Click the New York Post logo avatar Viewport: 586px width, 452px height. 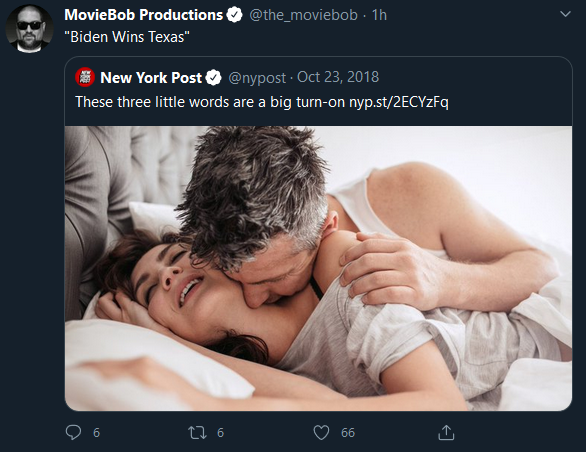tap(85, 77)
